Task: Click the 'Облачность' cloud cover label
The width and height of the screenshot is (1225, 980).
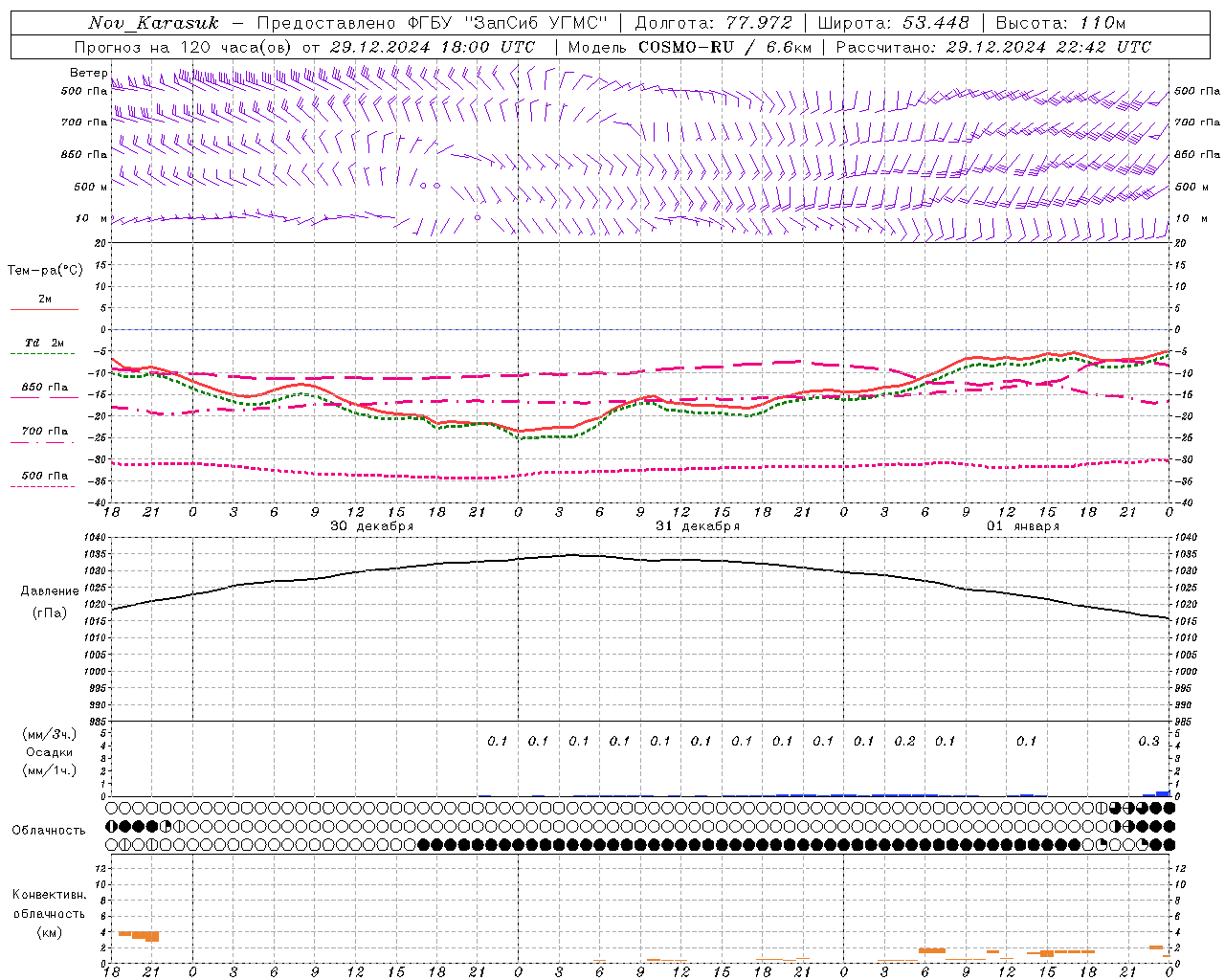Action: tap(49, 830)
